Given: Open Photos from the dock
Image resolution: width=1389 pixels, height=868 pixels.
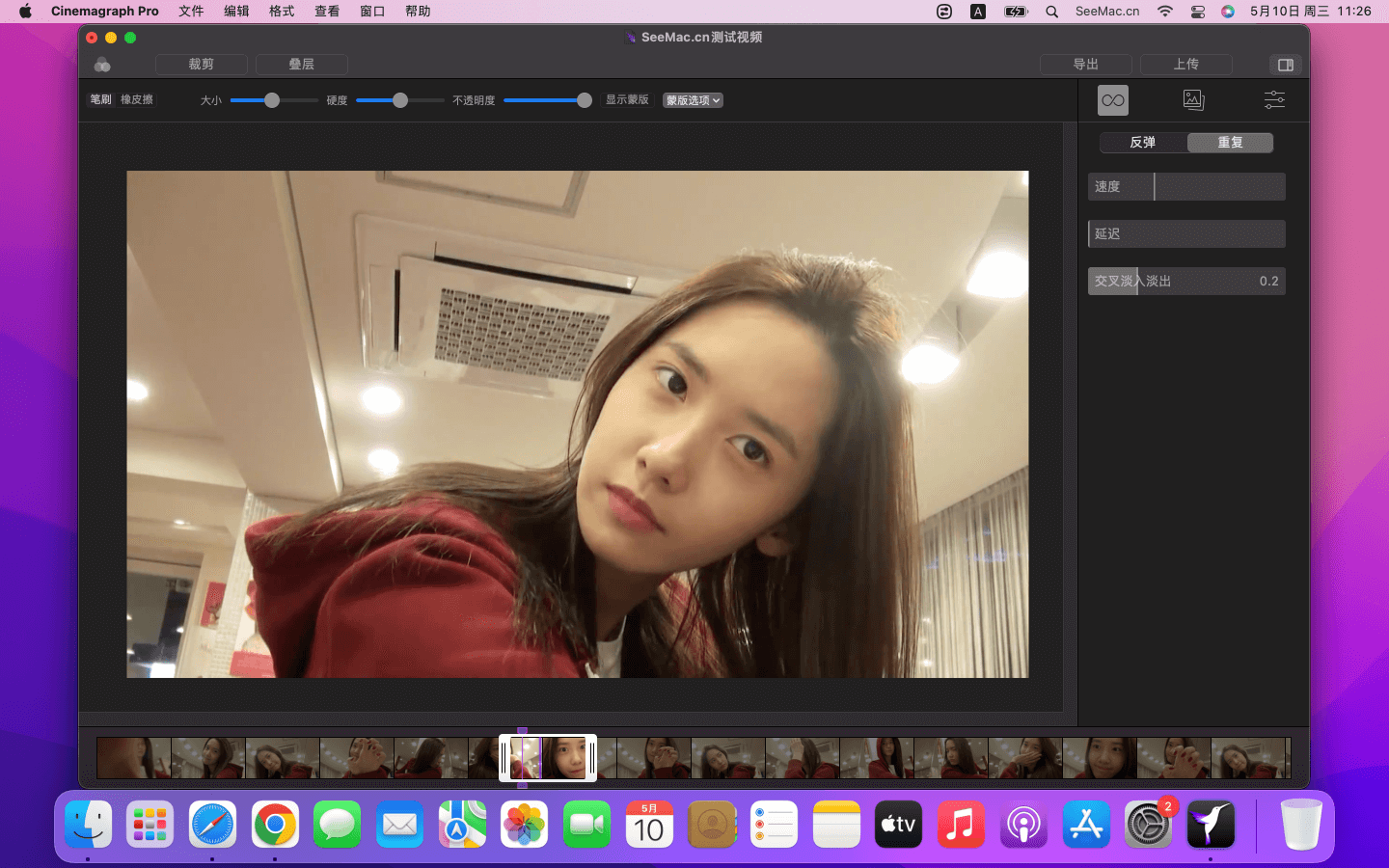Looking at the screenshot, I should (525, 825).
